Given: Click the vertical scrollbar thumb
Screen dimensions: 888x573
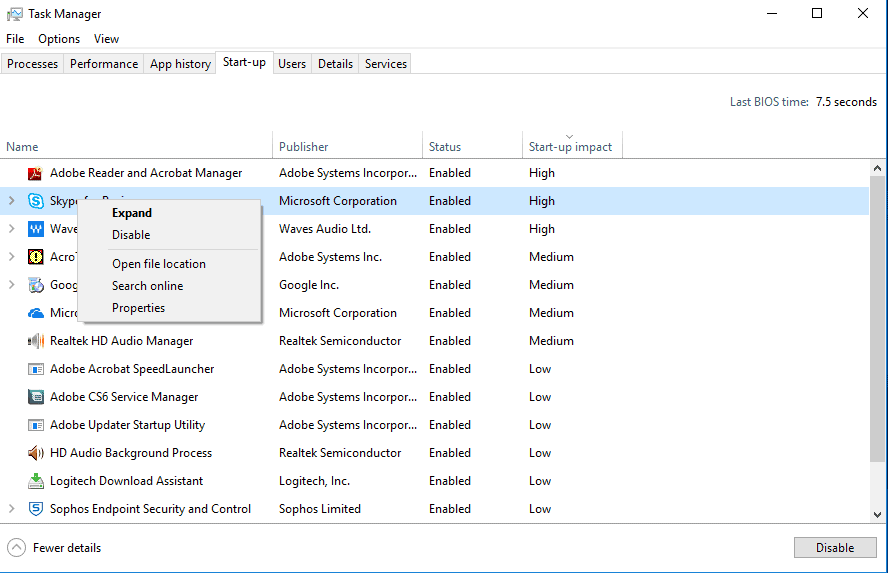Looking at the screenshot, I should pyautogui.click(x=877, y=319).
